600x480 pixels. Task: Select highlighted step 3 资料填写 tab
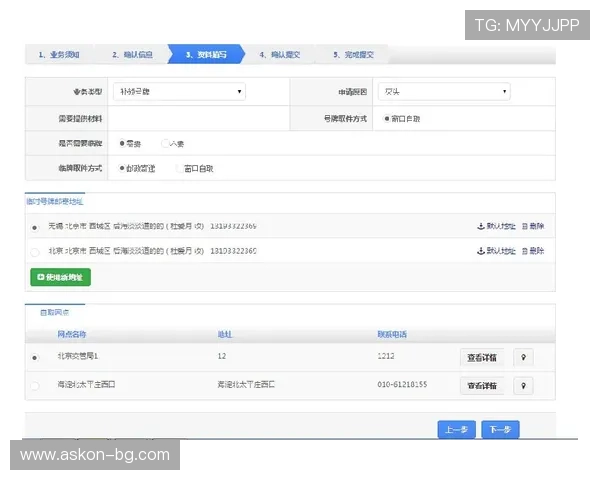point(206,54)
